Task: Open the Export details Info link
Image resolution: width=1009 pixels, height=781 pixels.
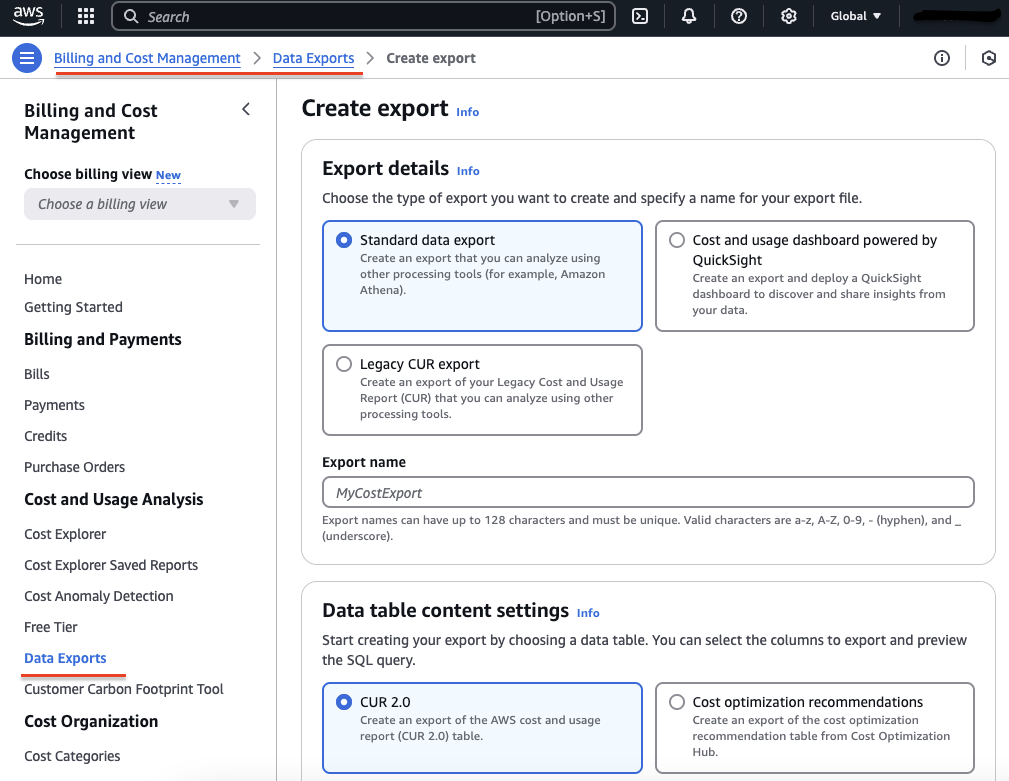Action: coord(468,171)
